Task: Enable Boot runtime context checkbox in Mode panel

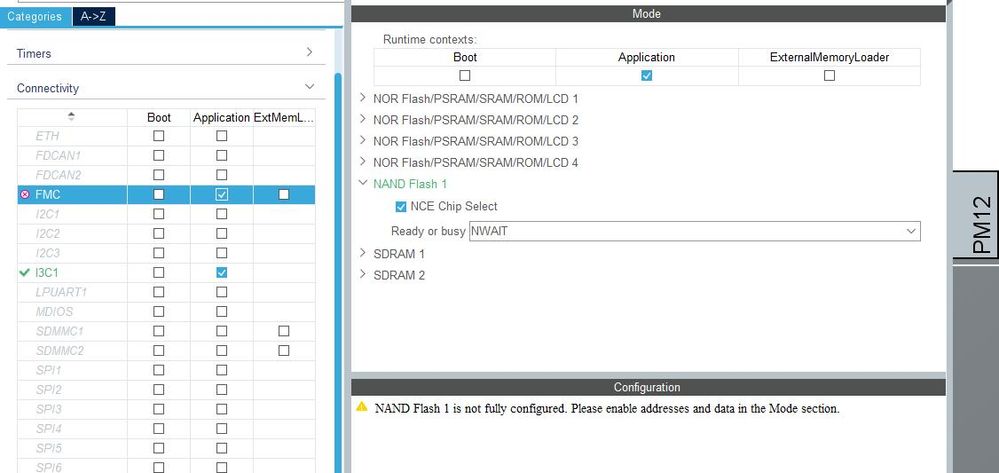Action: coord(464,75)
